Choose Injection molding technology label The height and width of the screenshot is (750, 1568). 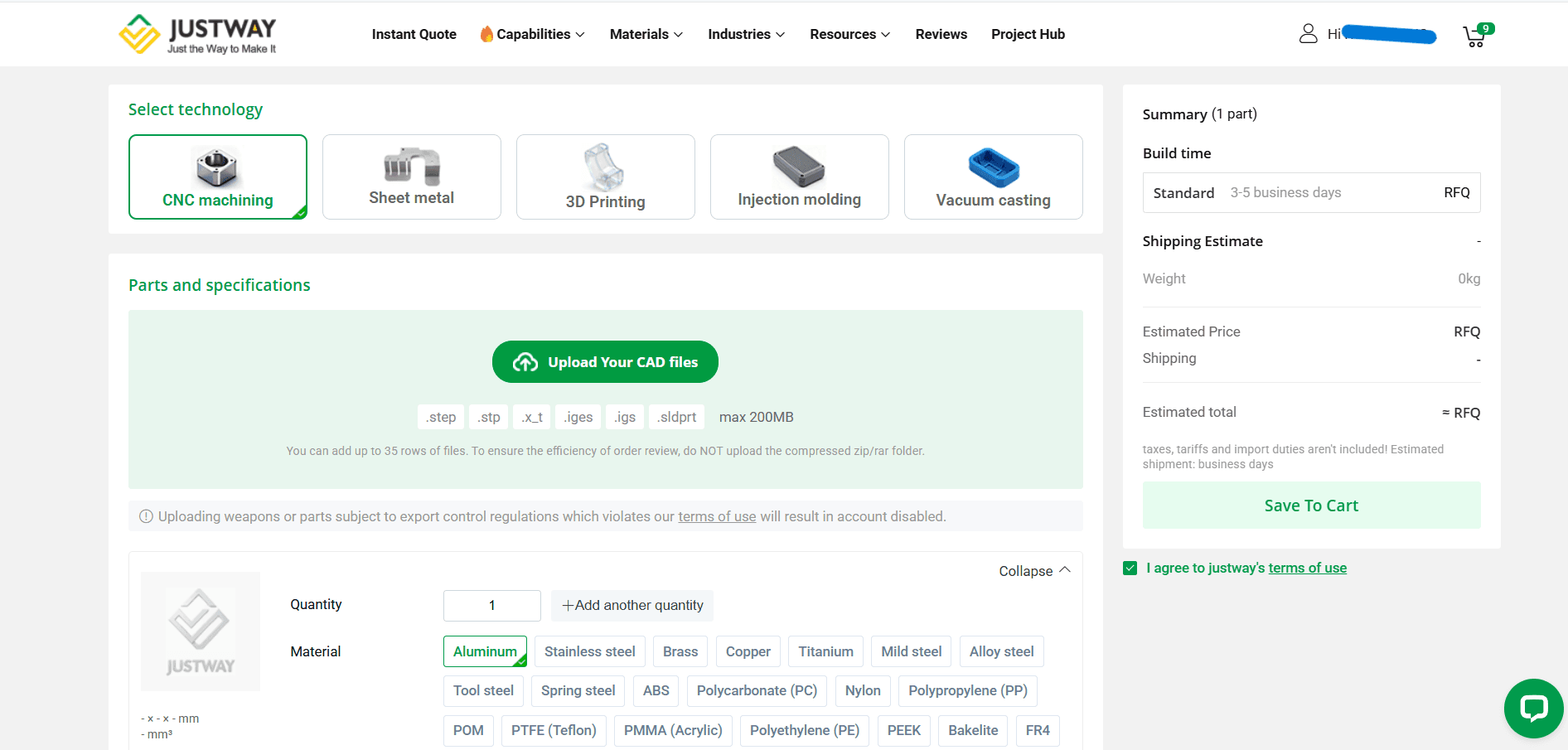800,200
